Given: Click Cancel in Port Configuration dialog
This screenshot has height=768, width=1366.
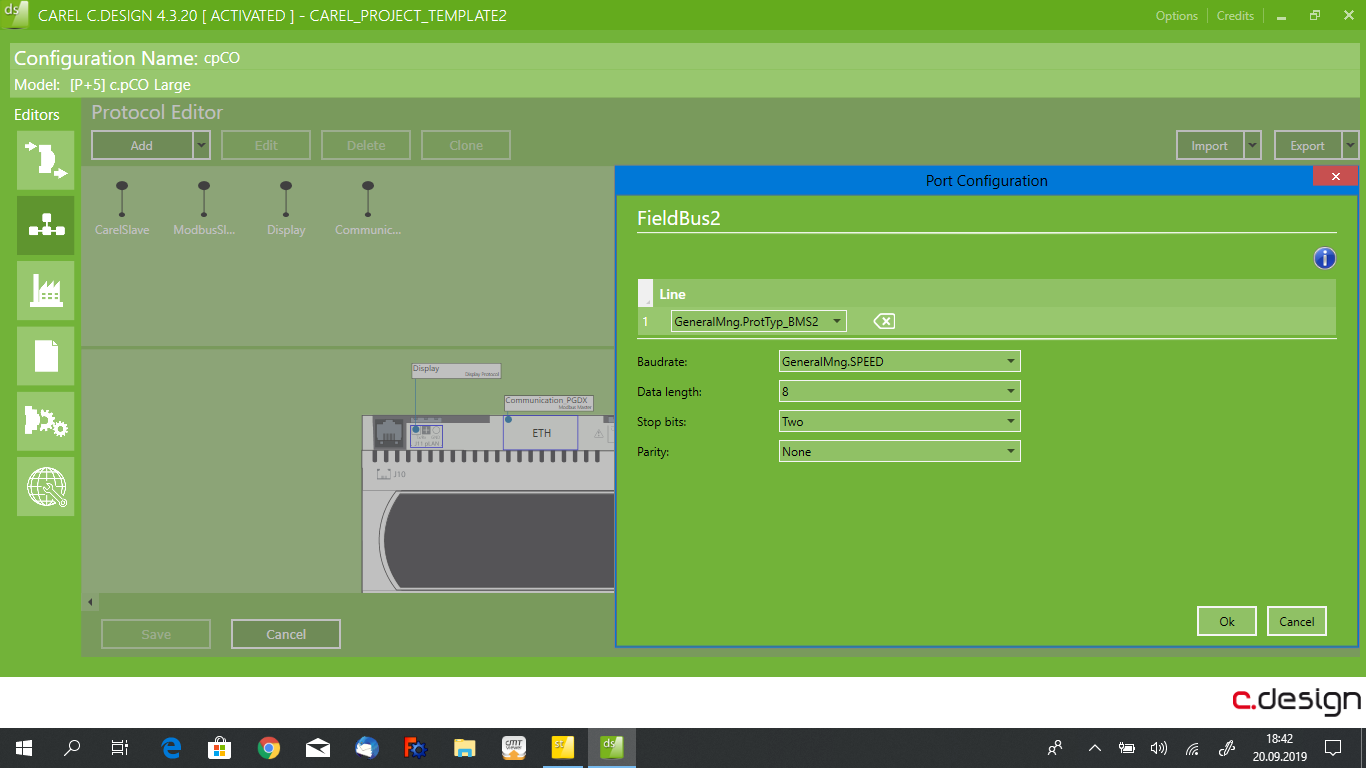Looking at the screenshot, I should click(1297, 621).
